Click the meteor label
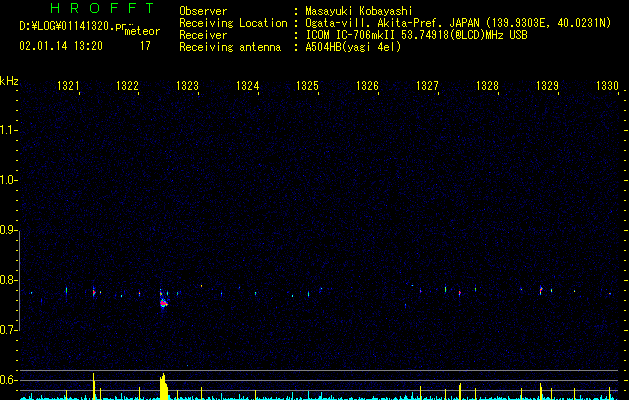This screenshot has height=400, width=629. [142, 31]
